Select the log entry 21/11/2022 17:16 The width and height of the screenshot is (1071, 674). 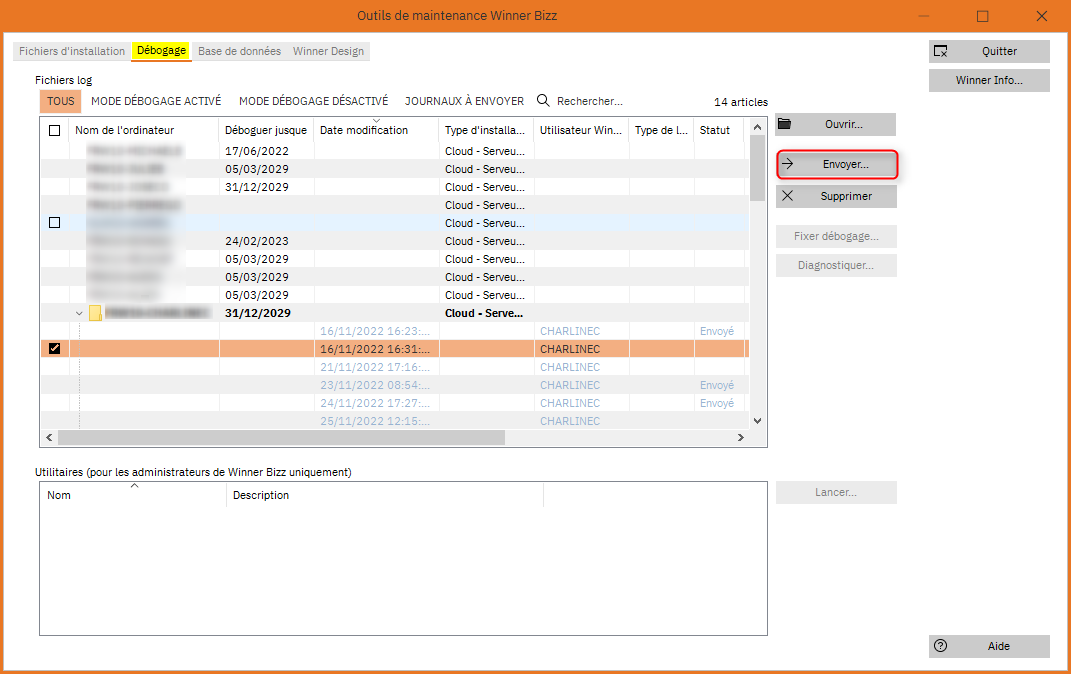click(x=395, y=367)
